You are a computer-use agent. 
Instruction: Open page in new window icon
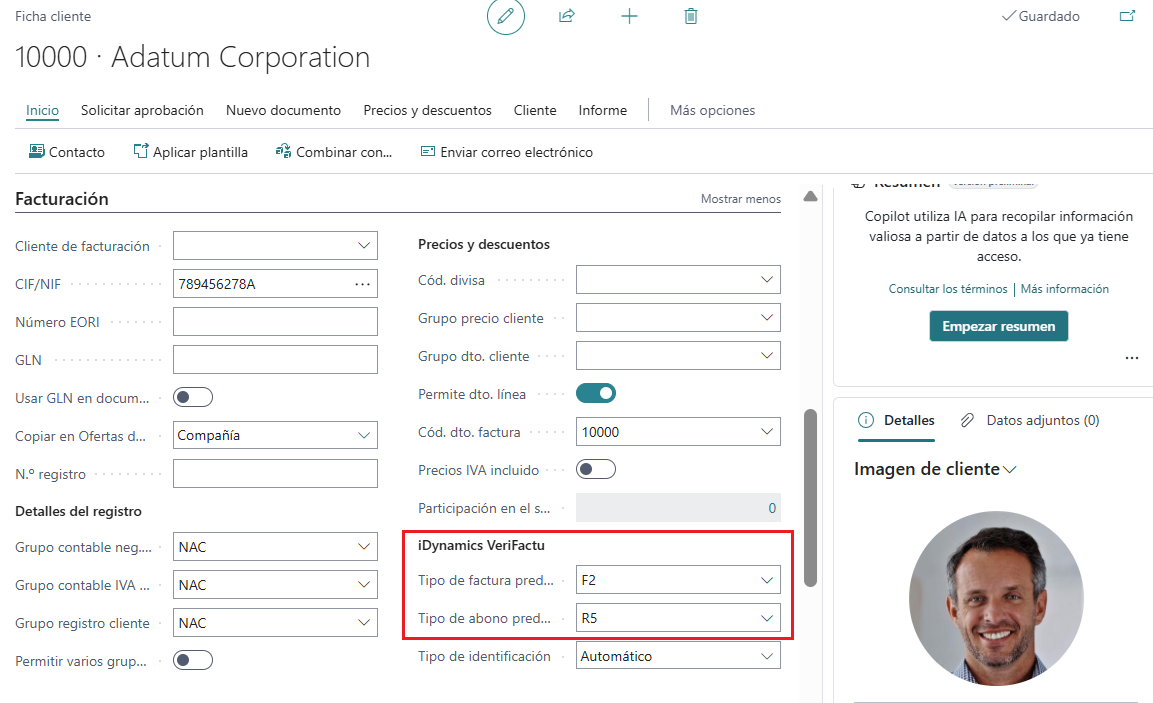point(1127,16)
